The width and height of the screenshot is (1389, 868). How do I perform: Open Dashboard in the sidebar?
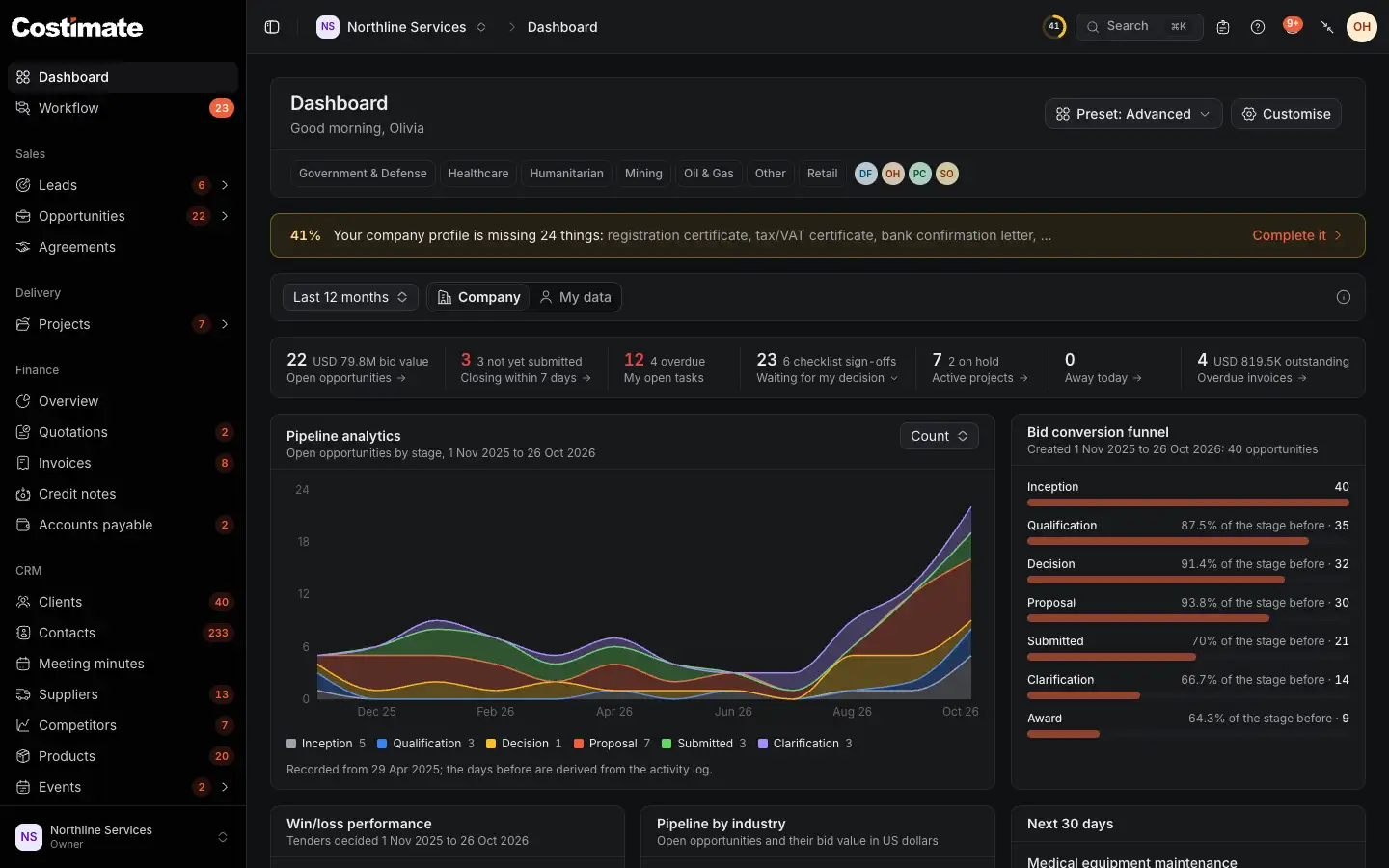[123, 77]
